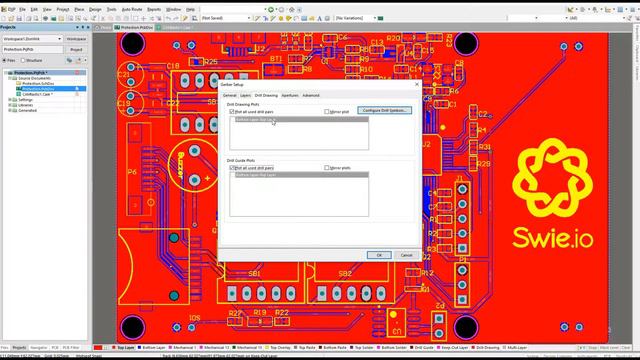Click the Print Preview toolbar icon

pos(36,18)
